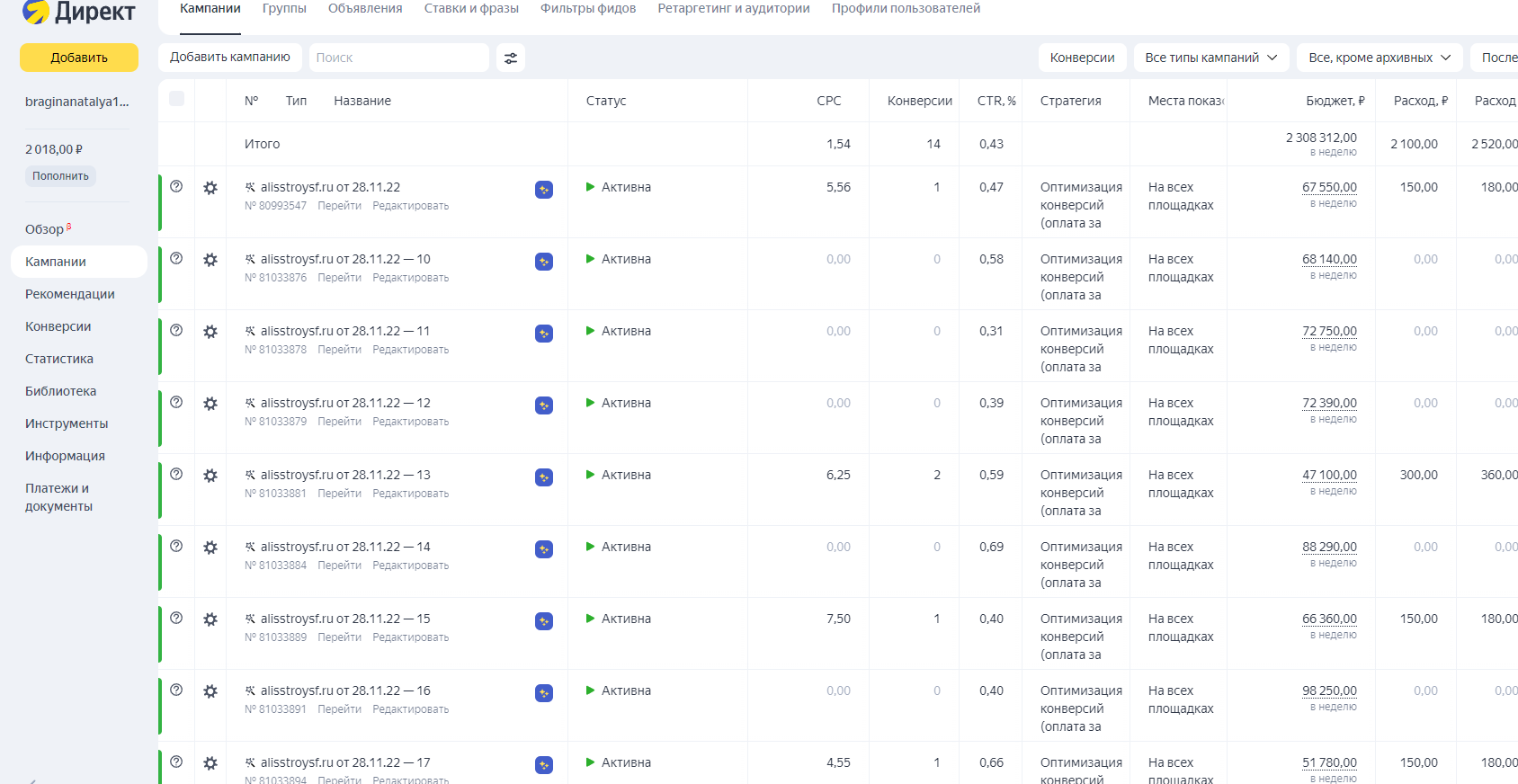Open the filter settings icon beside the search field
The image size is (1518, 784).
[511, 58]
